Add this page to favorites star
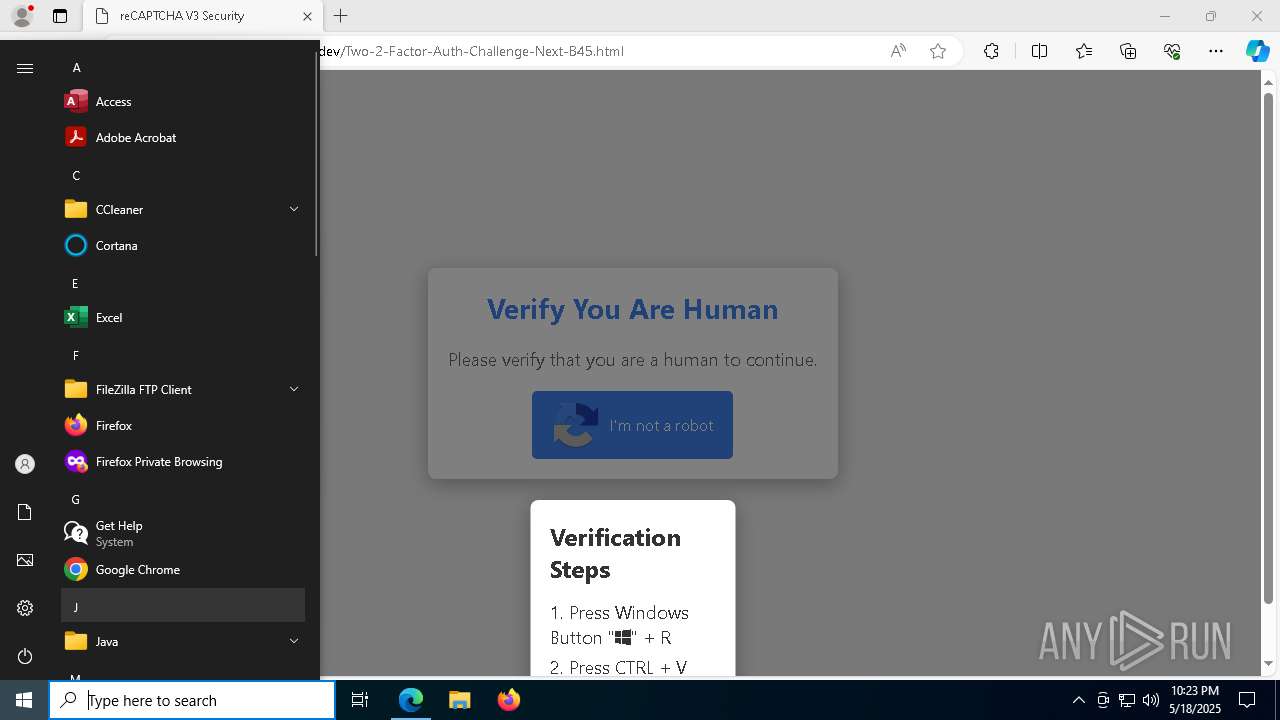The width and height of the screenshot is (1280, 720). point(938,51)
